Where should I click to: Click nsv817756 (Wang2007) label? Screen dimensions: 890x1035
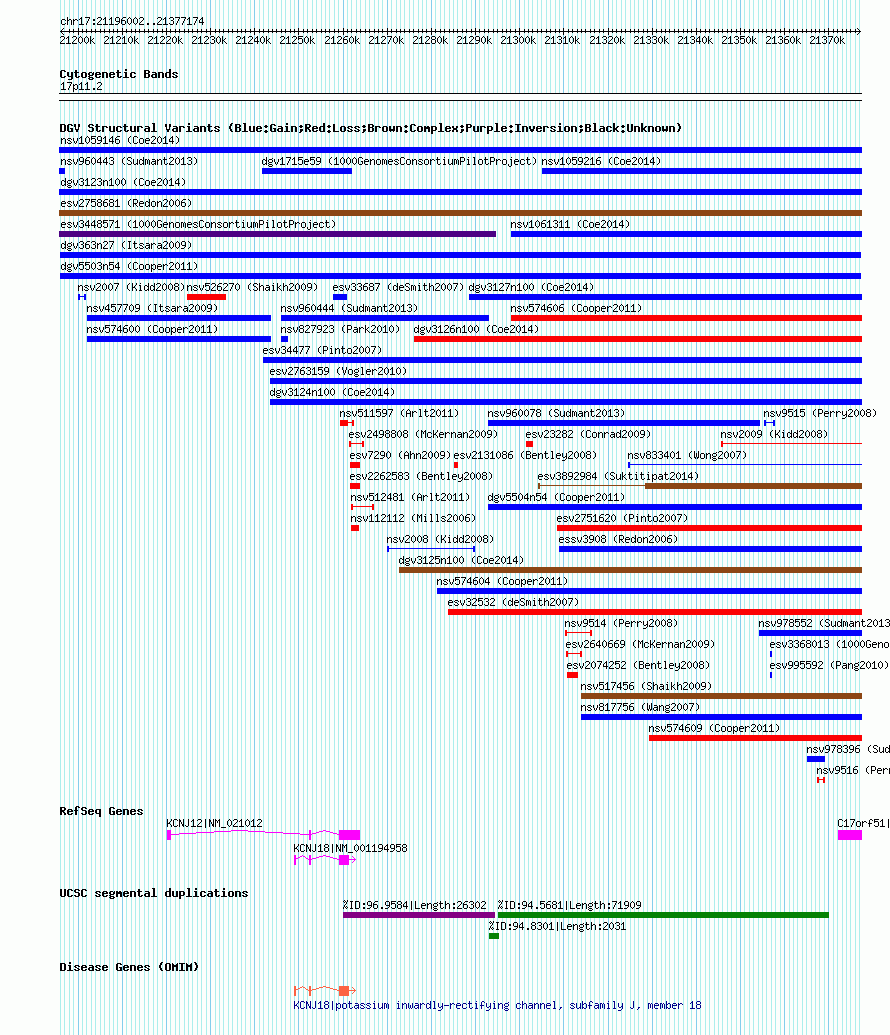[640, 708]
